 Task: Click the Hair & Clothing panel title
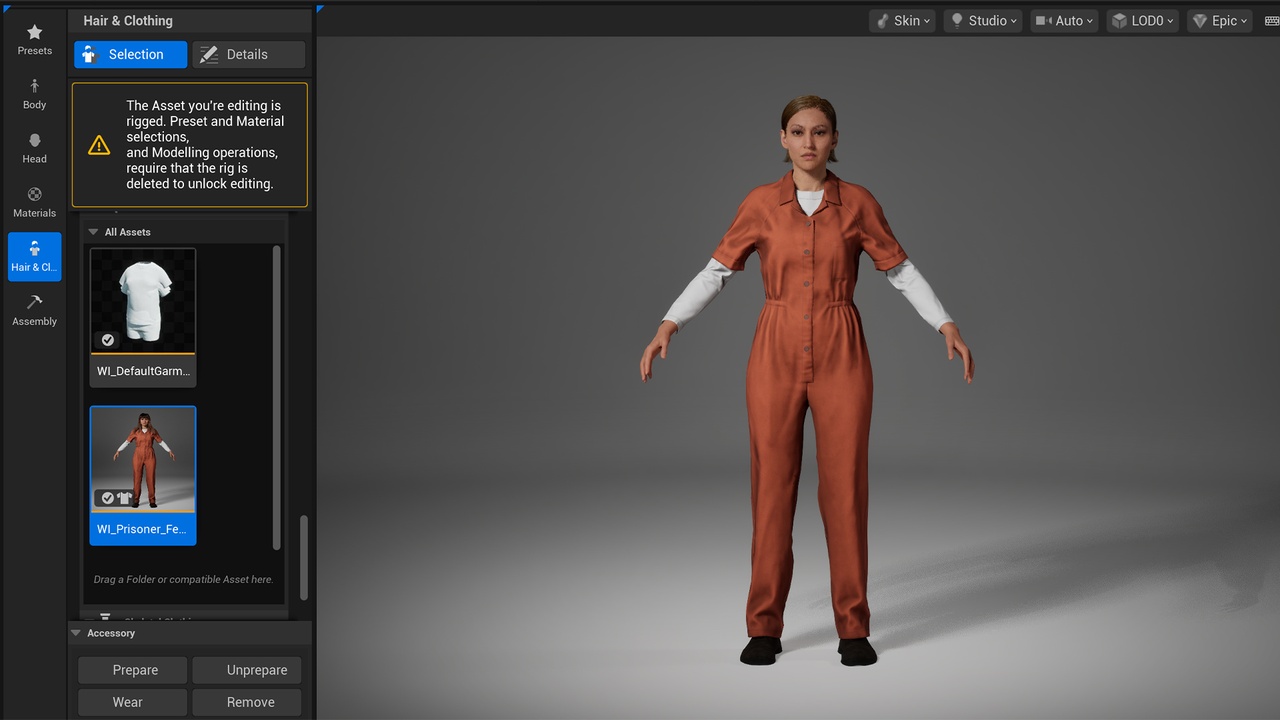(x=128, y=21)
